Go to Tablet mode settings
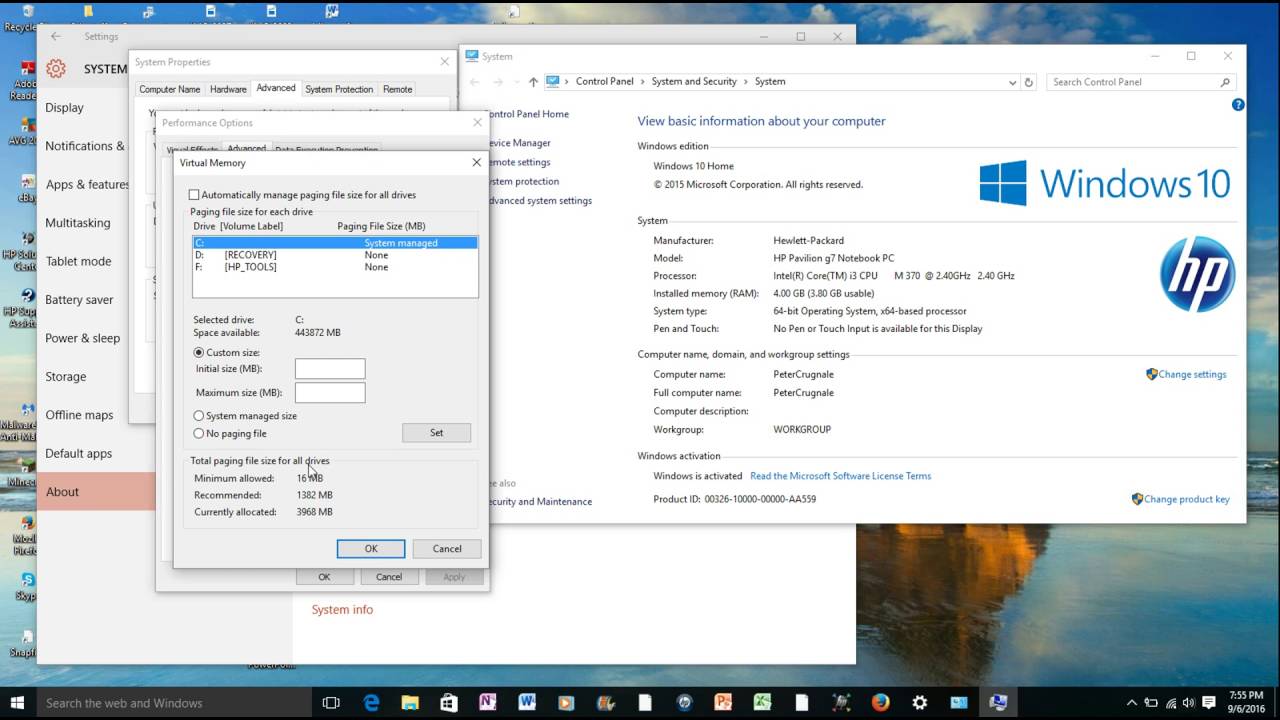 pos(78,262)
